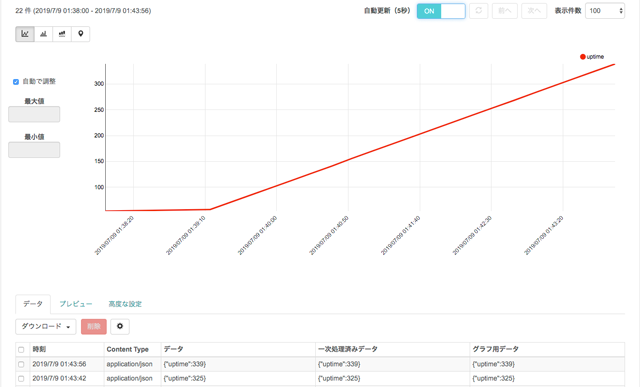Toggle the red uptime legend marker

pyautogui.click(x=583, y=57)
